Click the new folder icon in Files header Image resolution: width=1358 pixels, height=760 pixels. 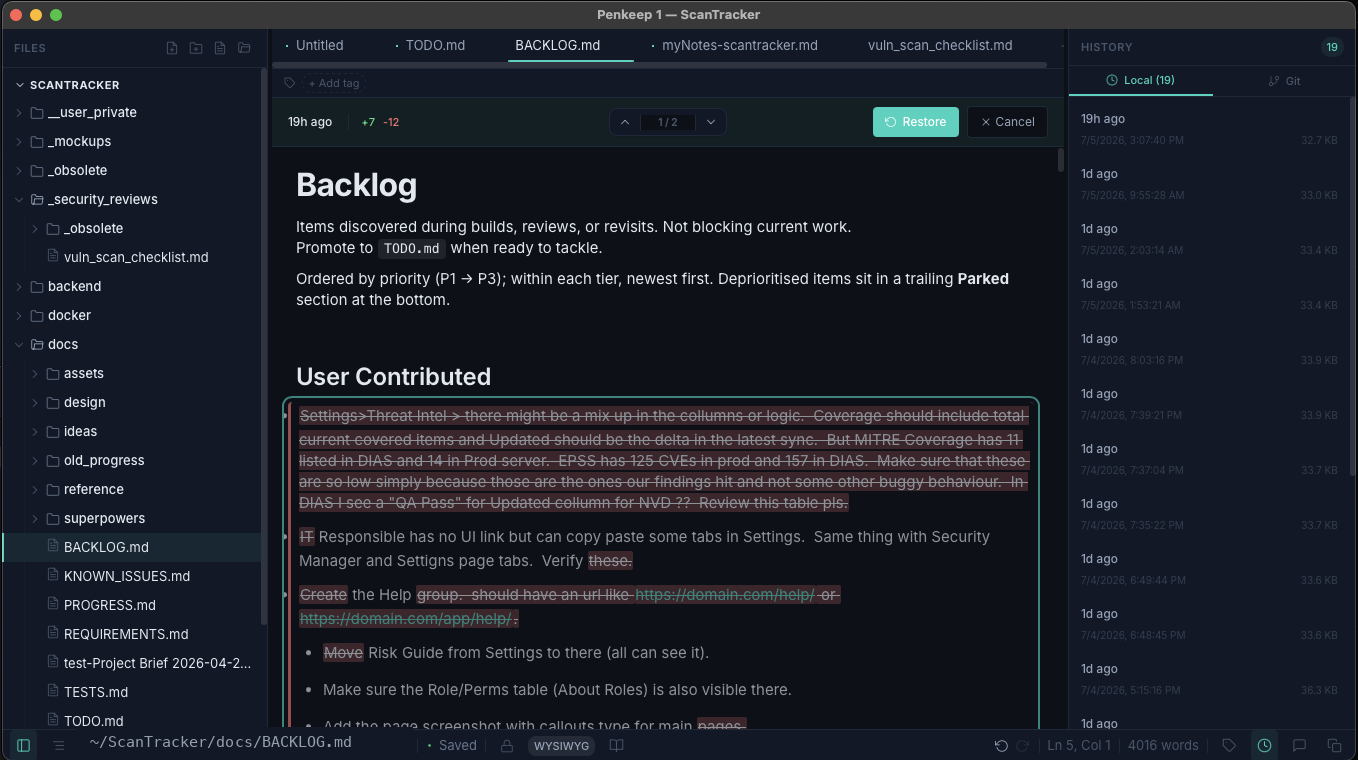point(196,48)
